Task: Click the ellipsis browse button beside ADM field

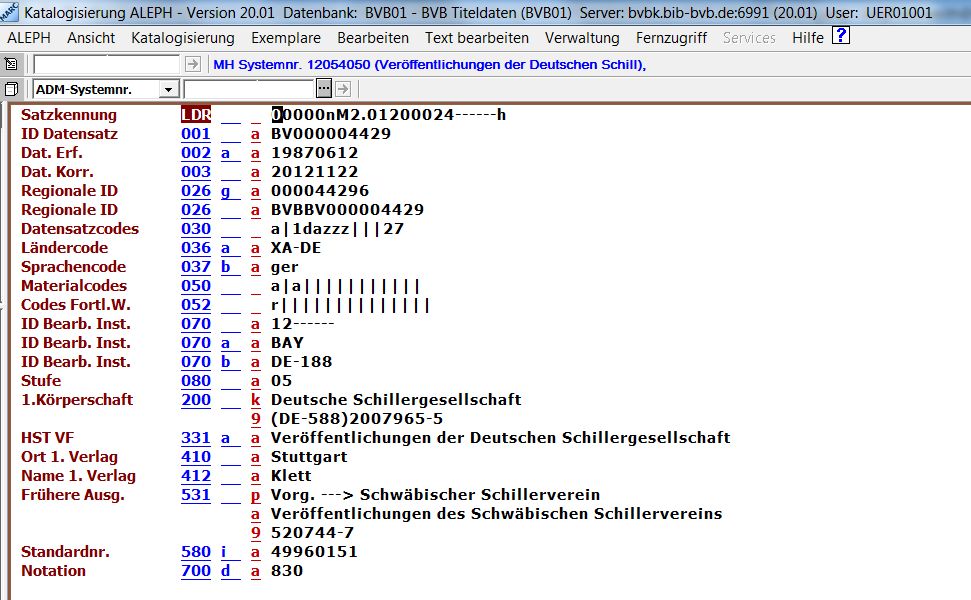Action: pos(324,89)
